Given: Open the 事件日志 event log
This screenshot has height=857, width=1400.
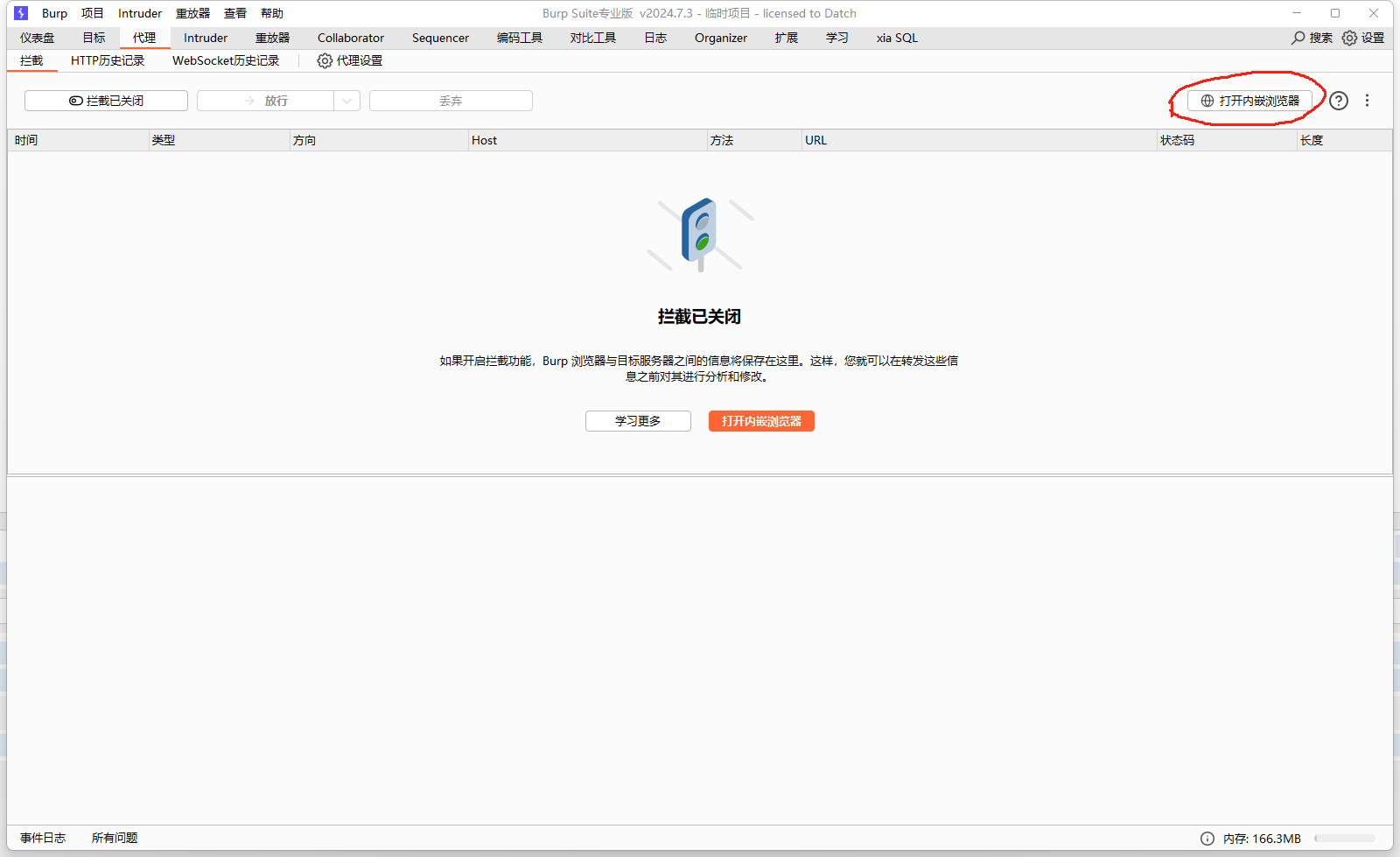Looking at the screenshot, I should pos(43,838).
